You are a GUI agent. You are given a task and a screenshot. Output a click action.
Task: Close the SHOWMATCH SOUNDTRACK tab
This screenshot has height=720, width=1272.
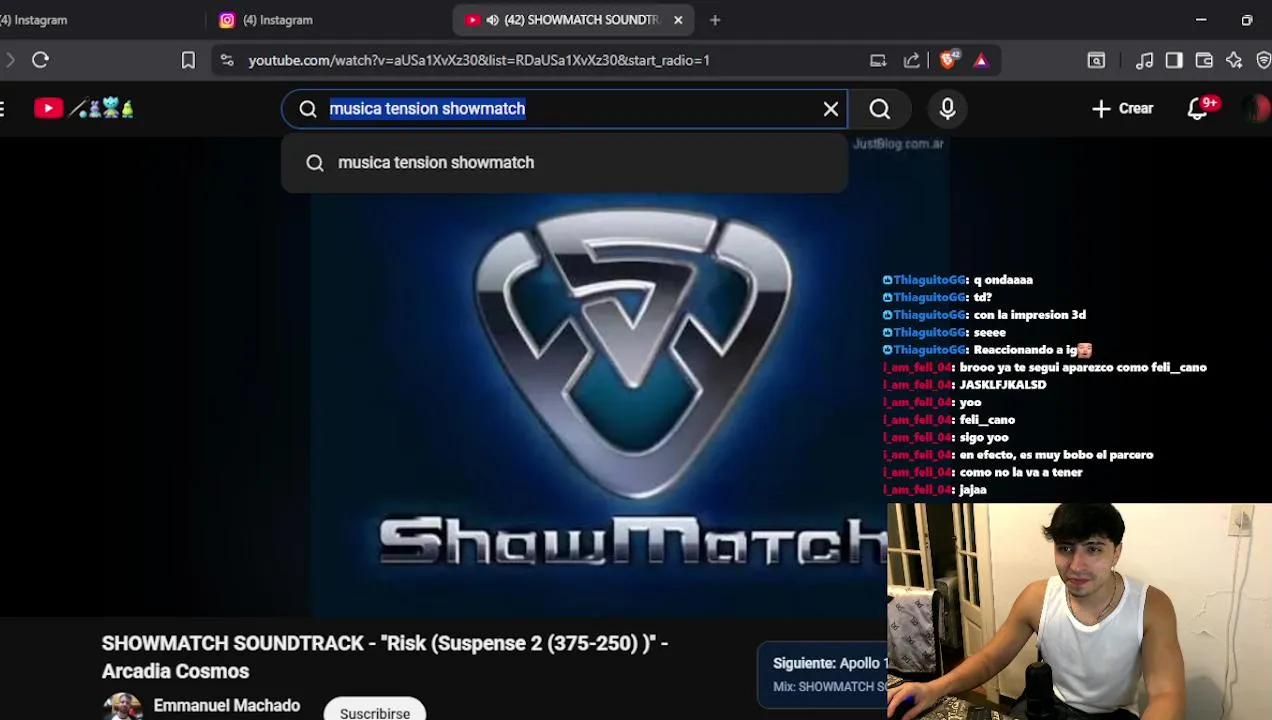(678, 20)
